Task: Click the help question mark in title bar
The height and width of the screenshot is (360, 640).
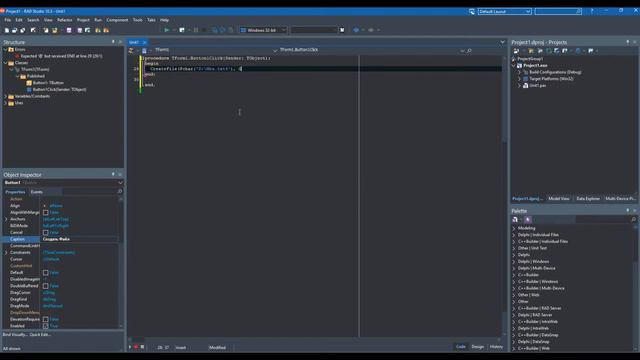Action: click(592, 11)
